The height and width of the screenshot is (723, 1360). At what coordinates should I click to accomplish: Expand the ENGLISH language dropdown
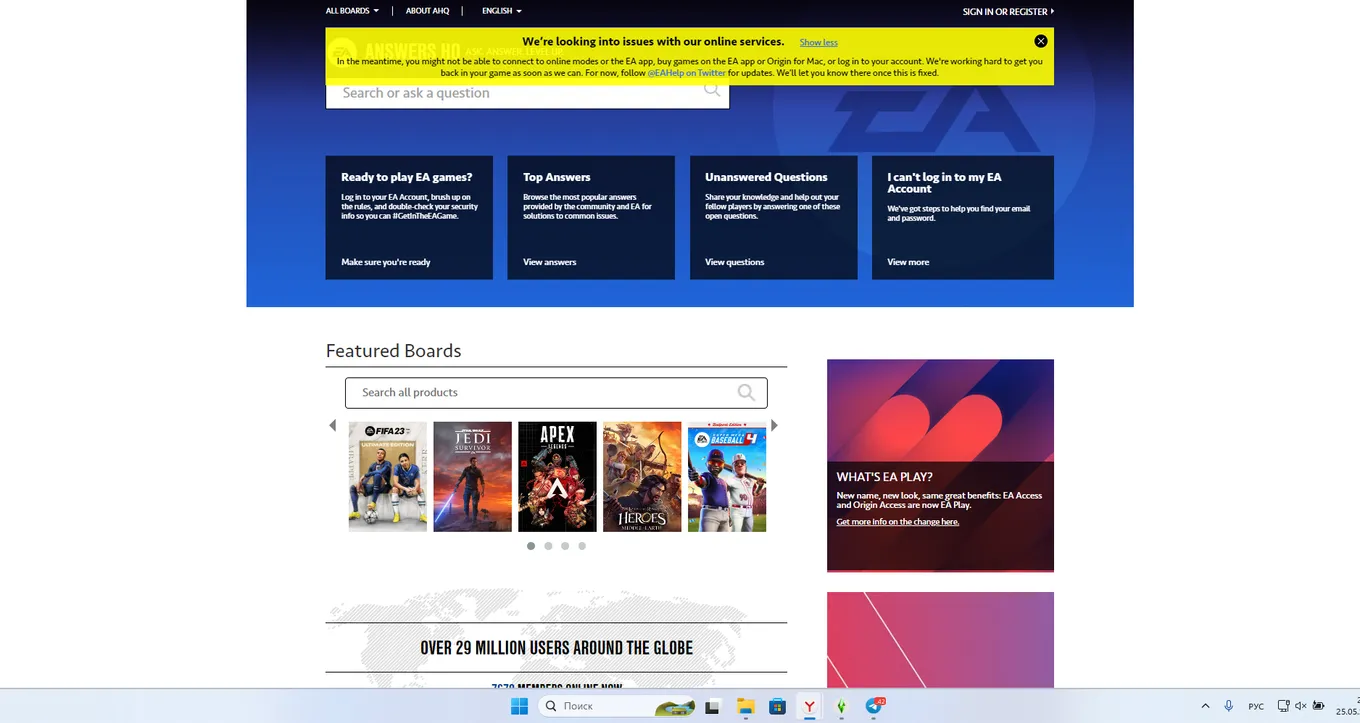pyautogui.click(x=501, y=11)
